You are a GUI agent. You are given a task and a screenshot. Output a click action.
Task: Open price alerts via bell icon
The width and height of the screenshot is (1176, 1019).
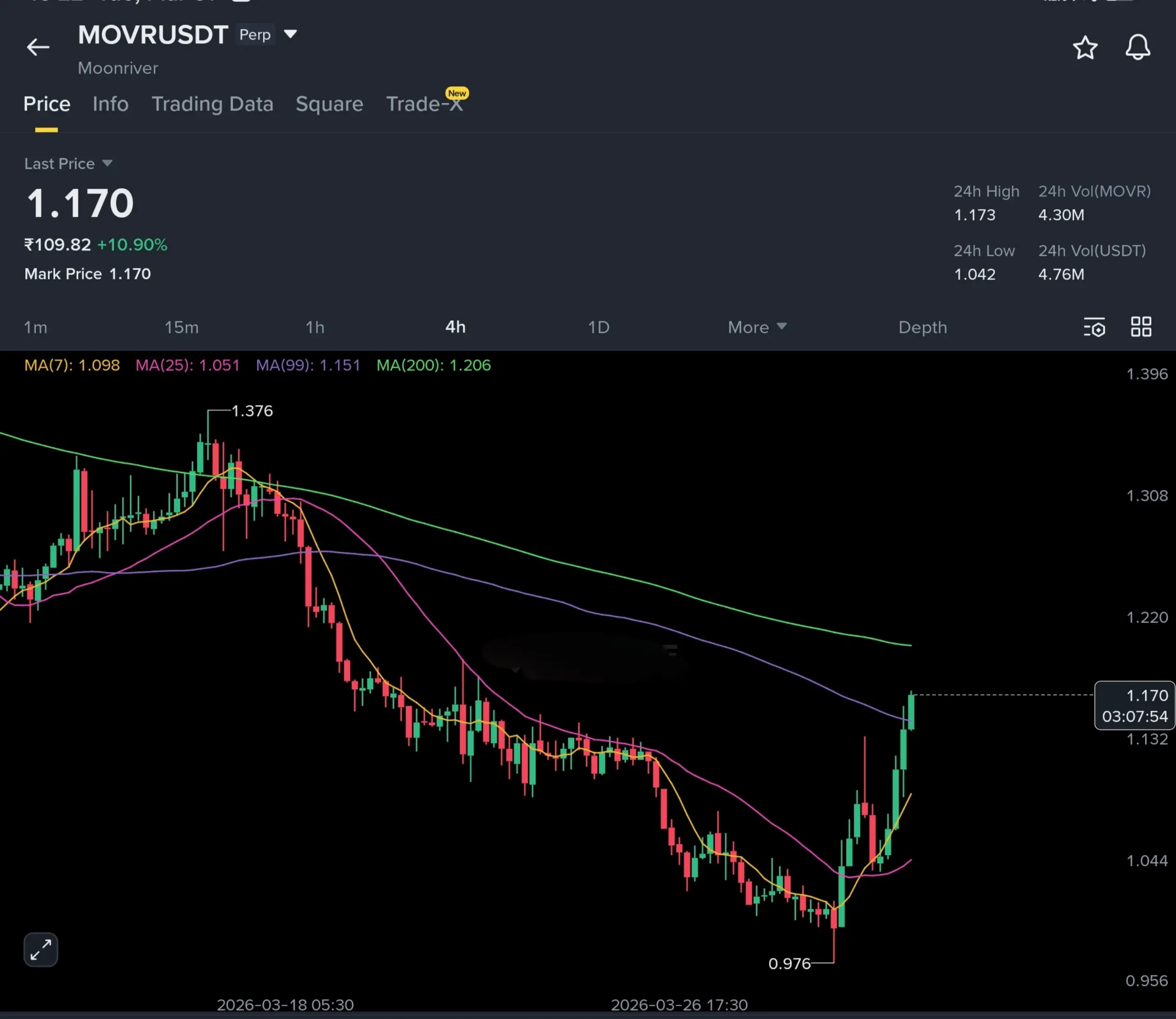tap(1137, 47)
